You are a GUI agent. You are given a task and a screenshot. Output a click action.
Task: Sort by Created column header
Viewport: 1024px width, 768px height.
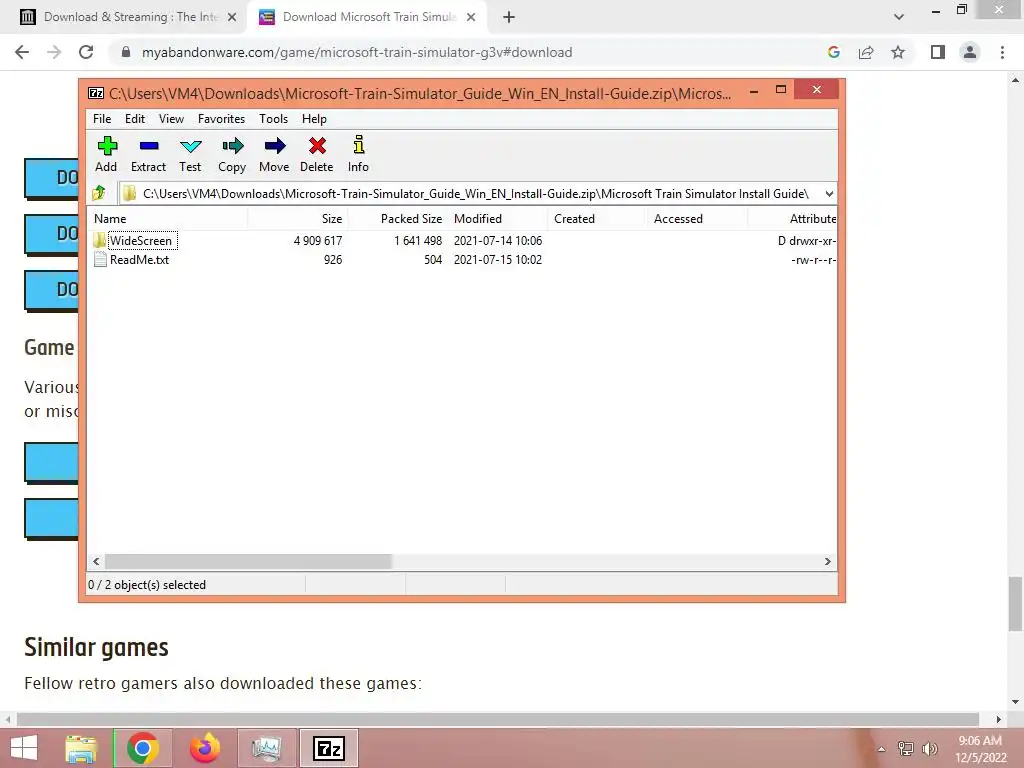pos(598,219)
